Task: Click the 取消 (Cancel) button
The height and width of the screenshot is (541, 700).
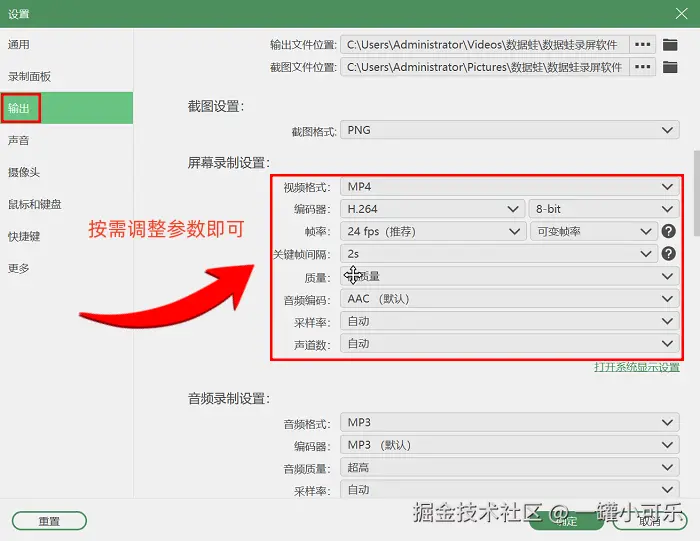Action: pos(650,521)
